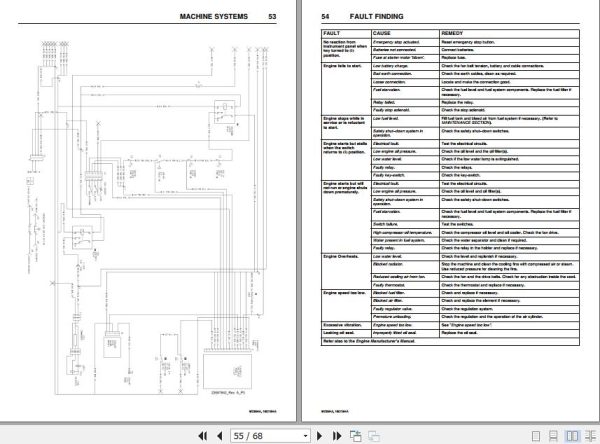Click the REMEDY column header
This screenshot has width=600, height=444.
point(509,33)
